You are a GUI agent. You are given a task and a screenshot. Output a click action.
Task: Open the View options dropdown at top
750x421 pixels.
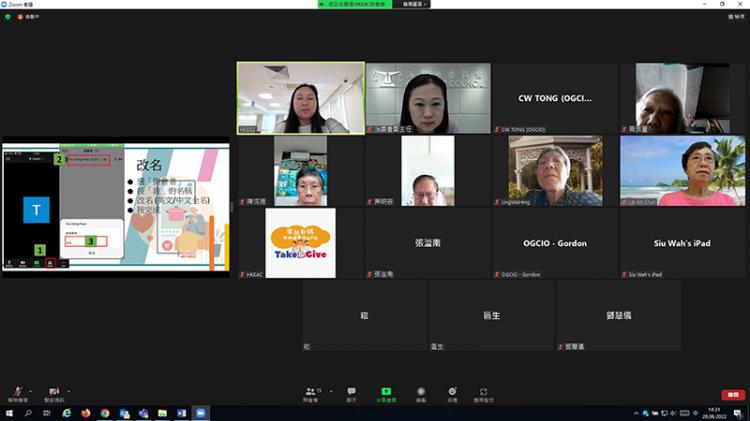[411, 4]
